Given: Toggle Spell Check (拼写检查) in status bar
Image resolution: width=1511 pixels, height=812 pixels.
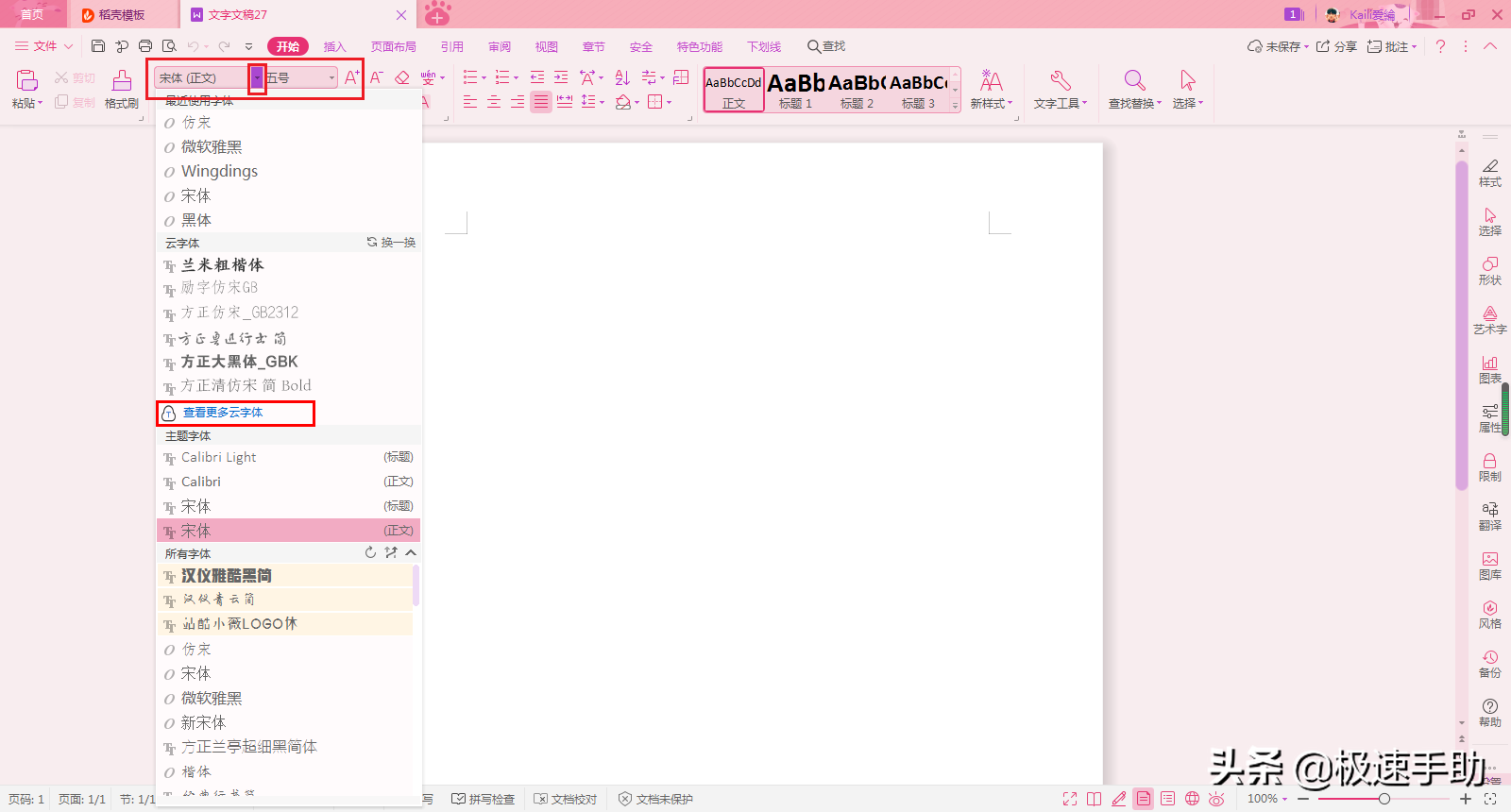Looking at the screenshot, I should (x=483, y=799).
